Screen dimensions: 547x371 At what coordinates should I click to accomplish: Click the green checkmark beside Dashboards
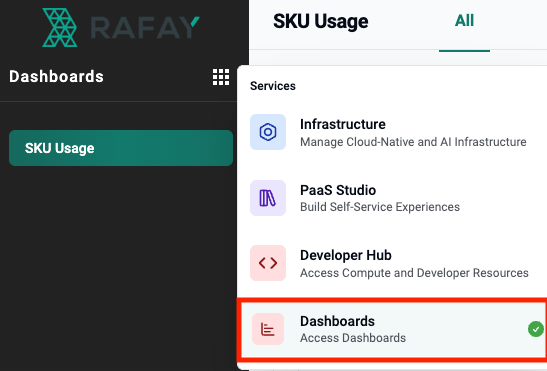pyautogui.click(x=536, y=329)
